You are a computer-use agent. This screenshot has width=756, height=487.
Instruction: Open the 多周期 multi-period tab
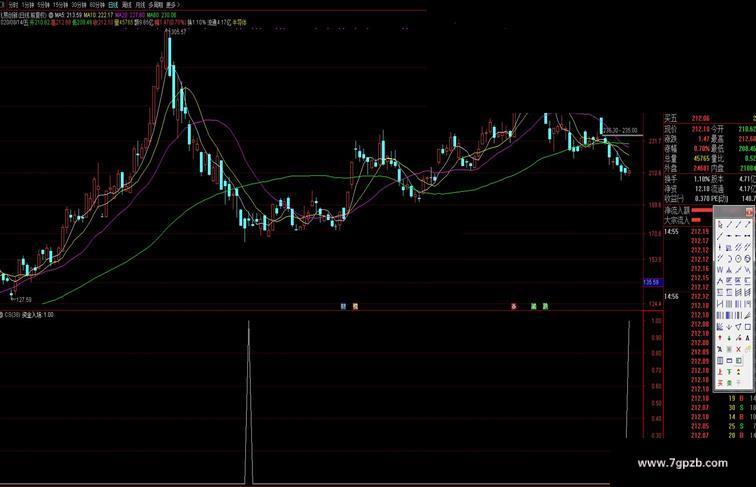click(x=155, y=4)
